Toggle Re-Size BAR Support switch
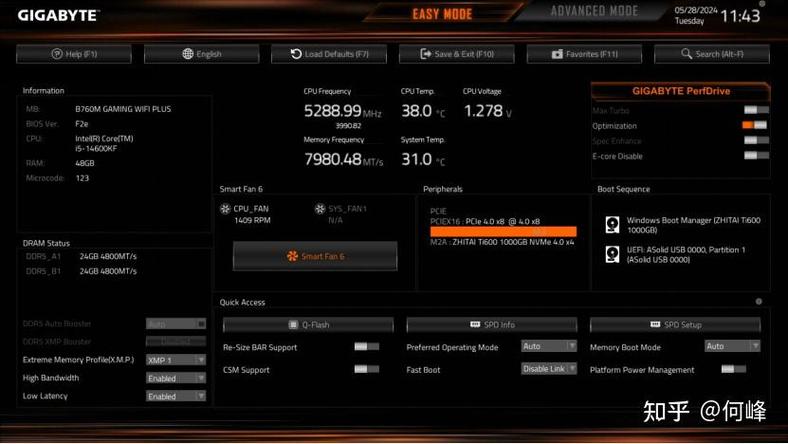The image size is (788, 444). pos(366,346)
